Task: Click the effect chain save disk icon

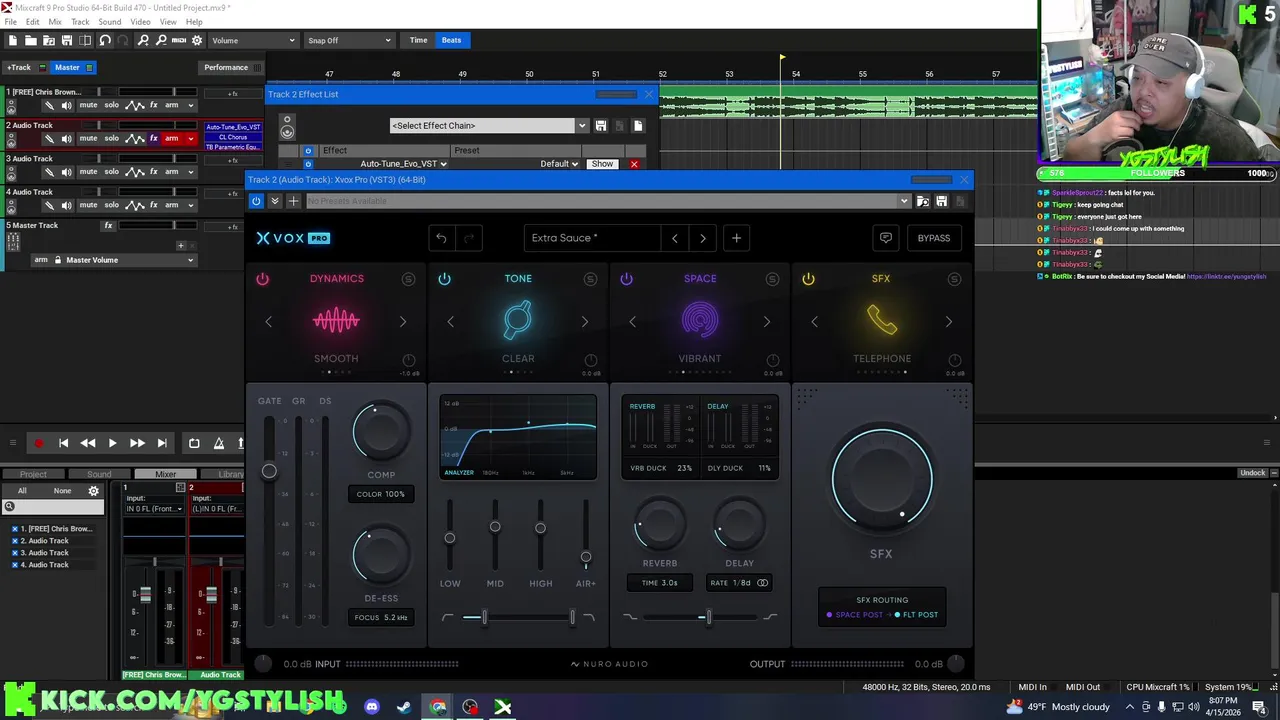Action: 601,126
